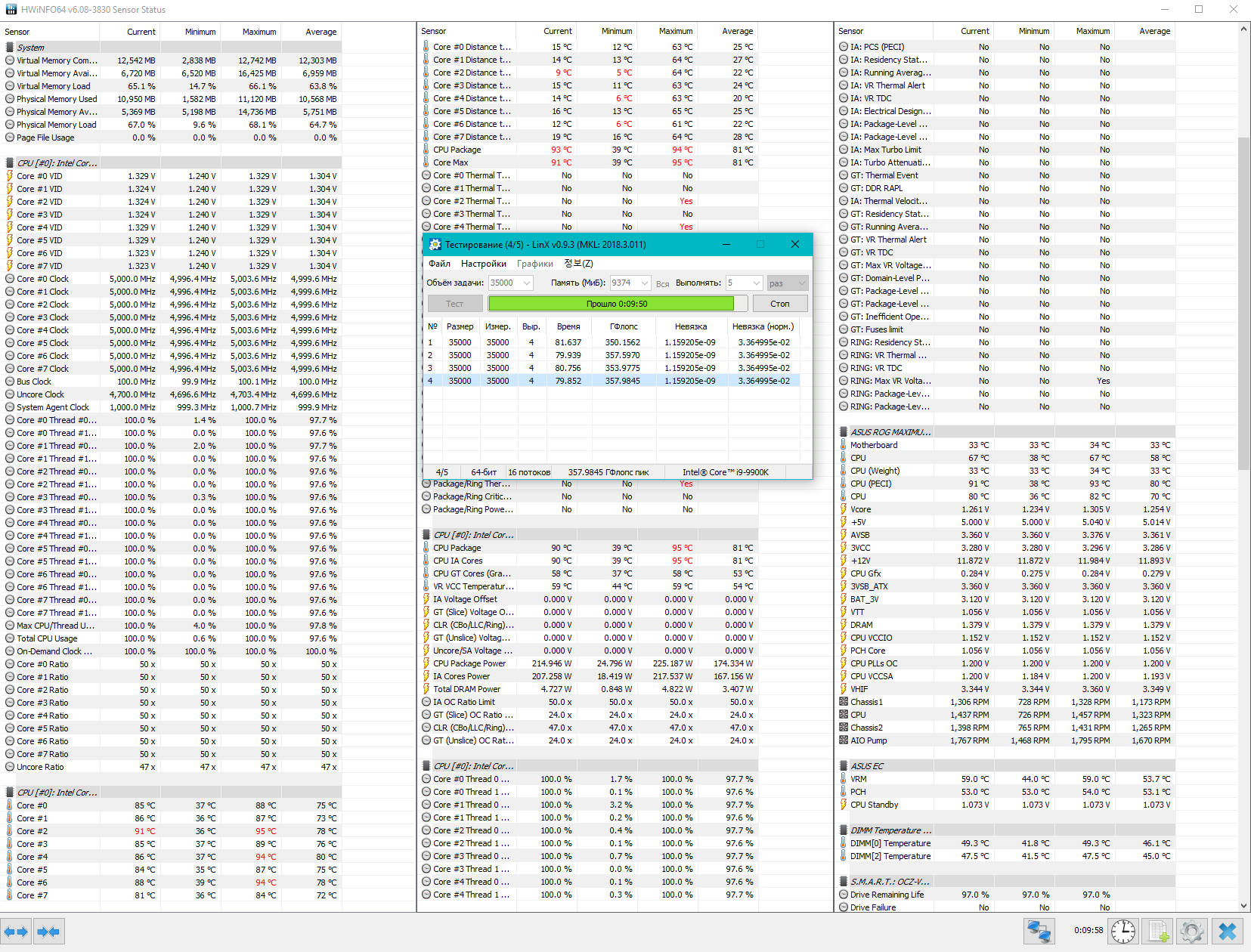Image resolution: width=1251 pixels, height=952 pixels.
Task: Click the collapse columns arrows icon in HWiNFO
Action: [x=48, y=932]
